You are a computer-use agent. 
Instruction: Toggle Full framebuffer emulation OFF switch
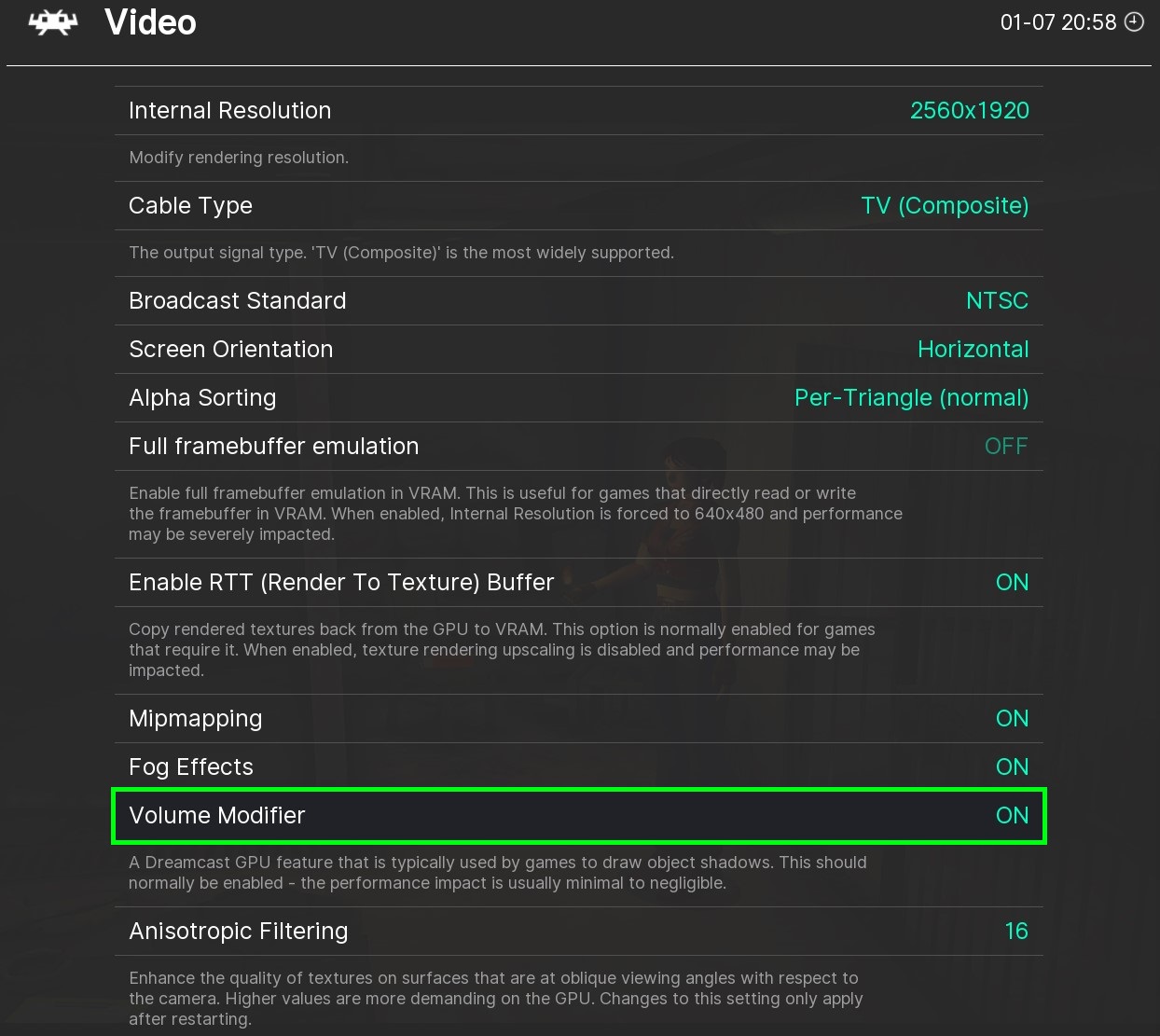[1006, 447]
